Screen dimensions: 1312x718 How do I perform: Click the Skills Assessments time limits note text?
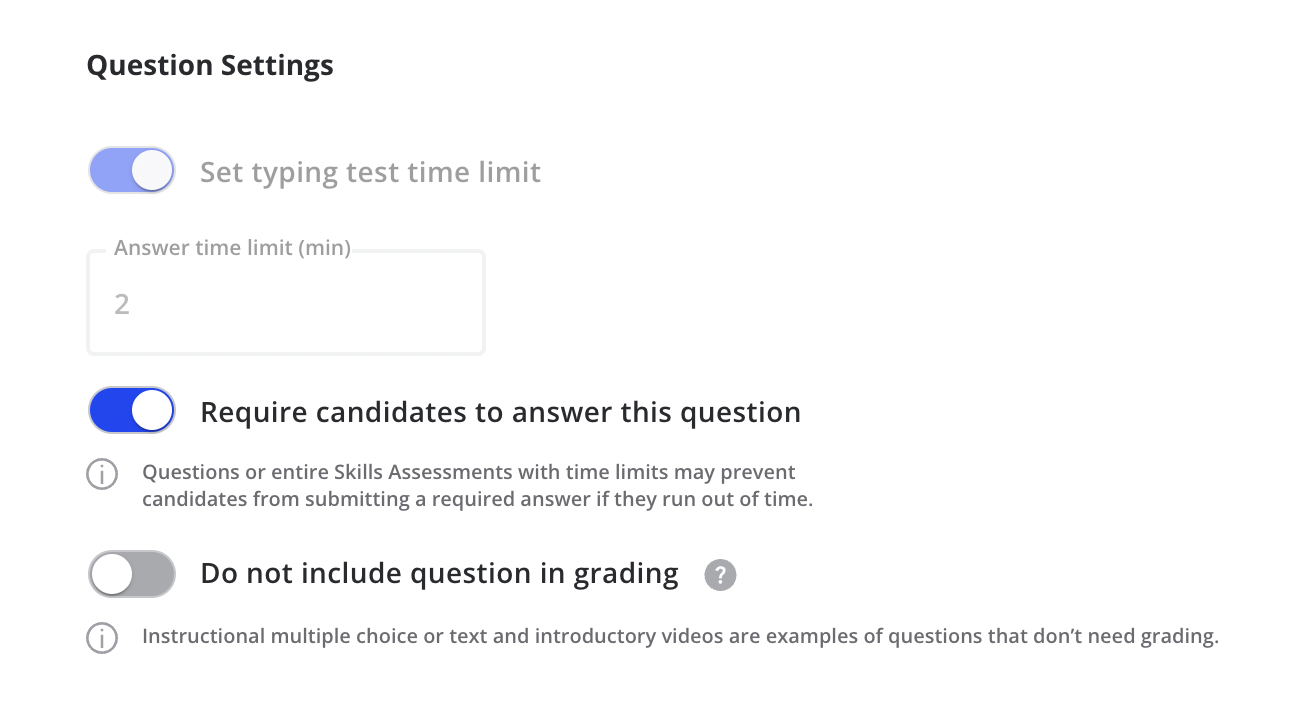coord(477,485)
